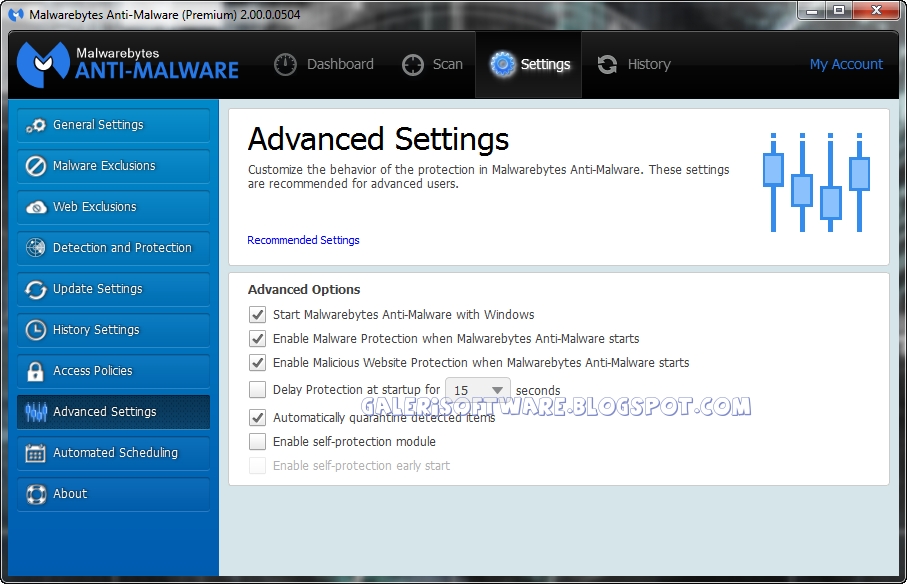
Task: Enable Delay Protection at startup checkbox
Action: click(257, 389)
